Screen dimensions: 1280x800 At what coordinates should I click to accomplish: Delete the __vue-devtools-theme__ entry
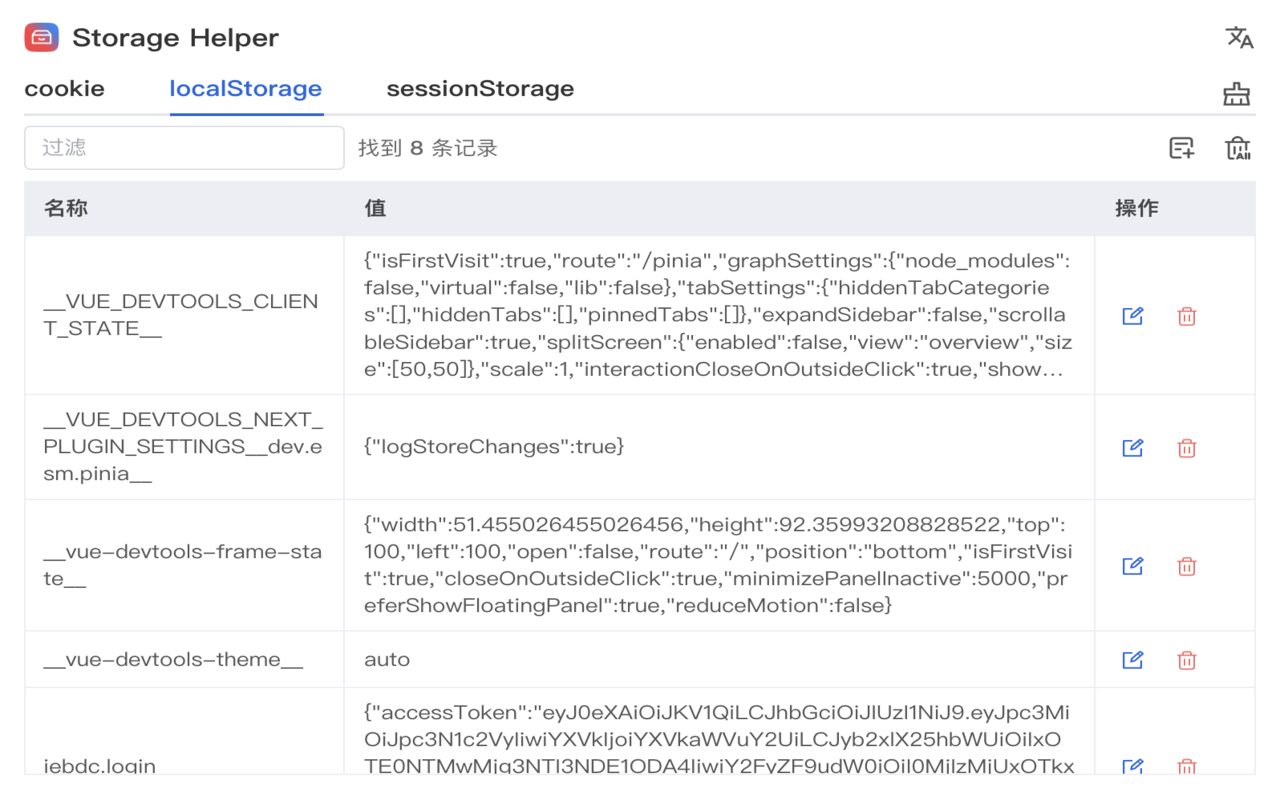[x=1187, y=660]
